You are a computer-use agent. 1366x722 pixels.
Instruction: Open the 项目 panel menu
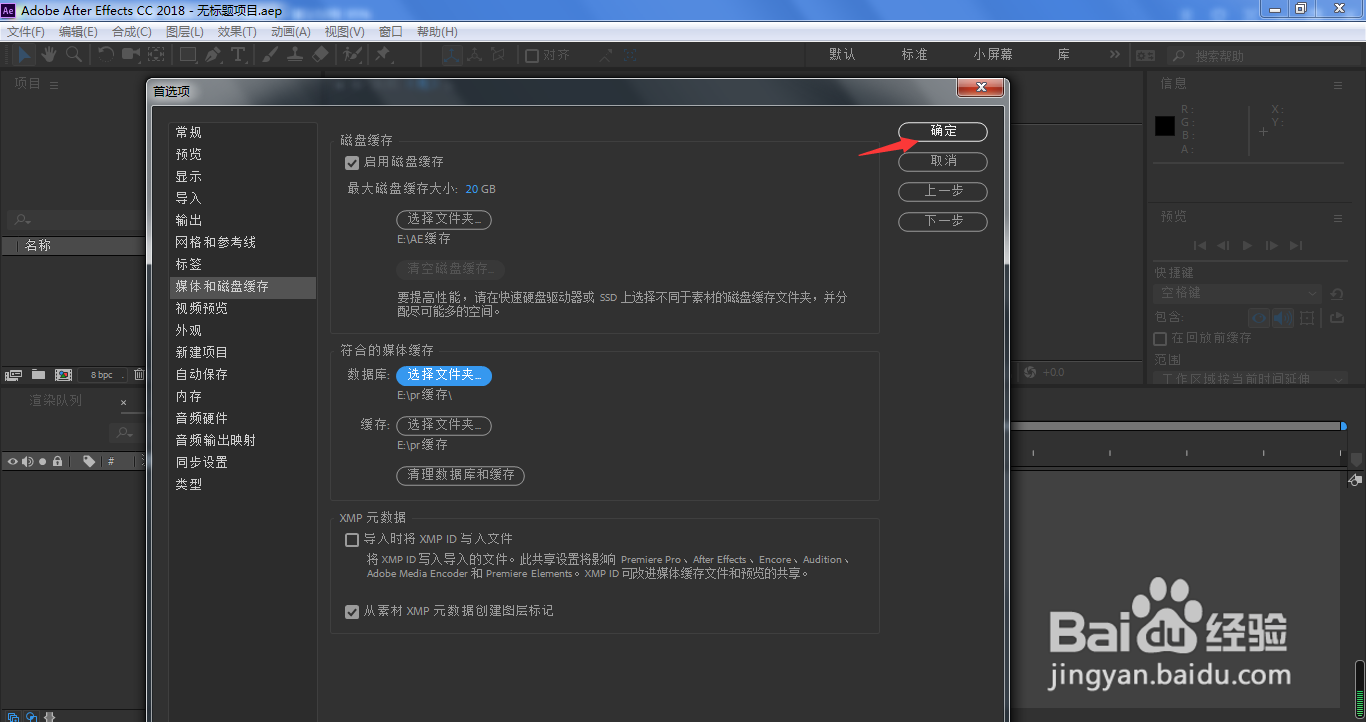click(x=54, y=85)
